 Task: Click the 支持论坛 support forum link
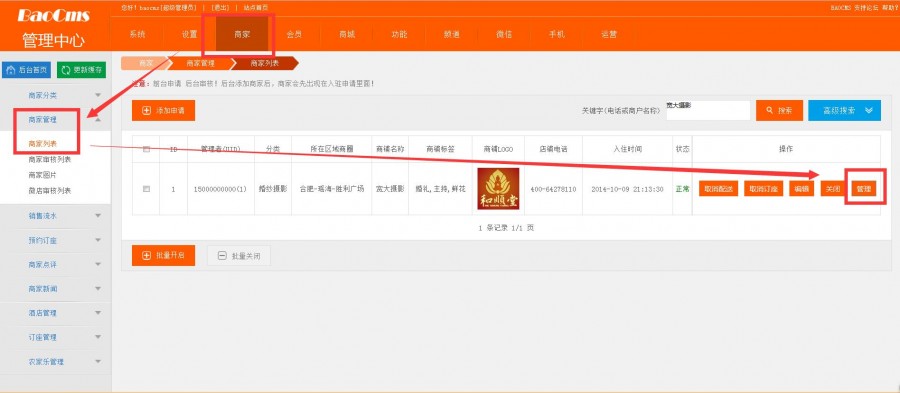pyautogui.click(x=866, y=7)
